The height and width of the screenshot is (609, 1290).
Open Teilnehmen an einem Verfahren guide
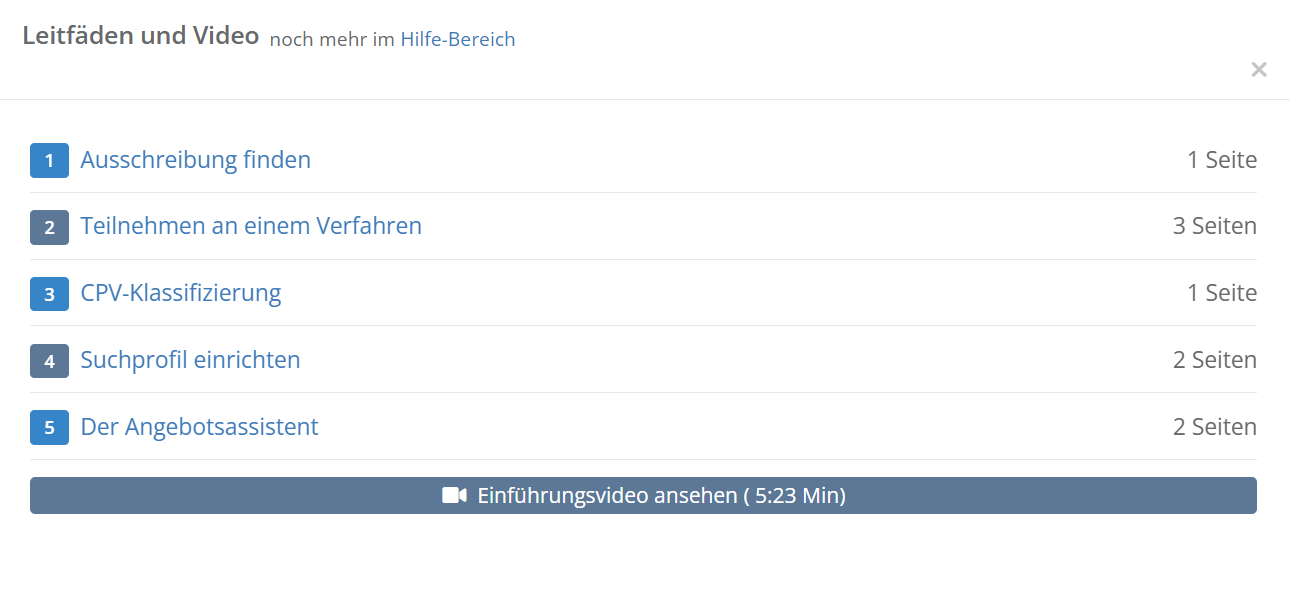click(251, 226)
